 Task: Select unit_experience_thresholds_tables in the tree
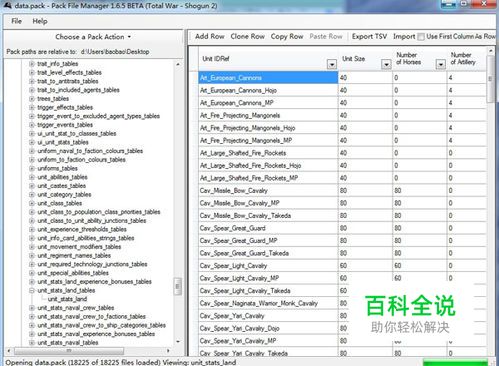click(x=82, y=229)
